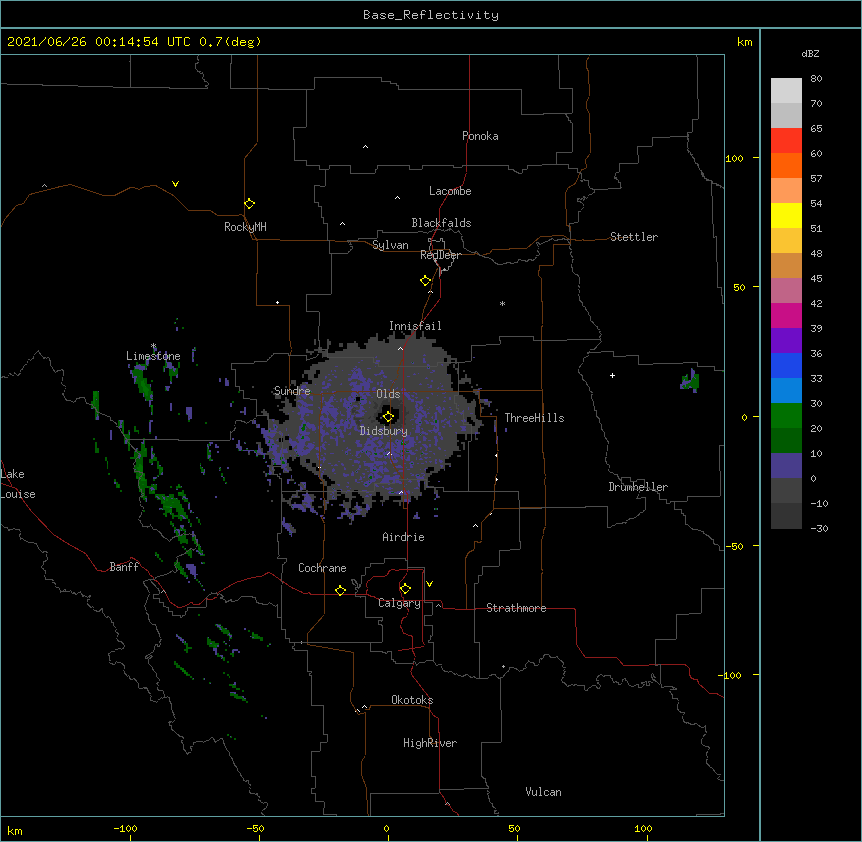Select the Stettler label
The width and height of the screenshot is (862, 842).
pyautogui.click(x=634, y=237)
